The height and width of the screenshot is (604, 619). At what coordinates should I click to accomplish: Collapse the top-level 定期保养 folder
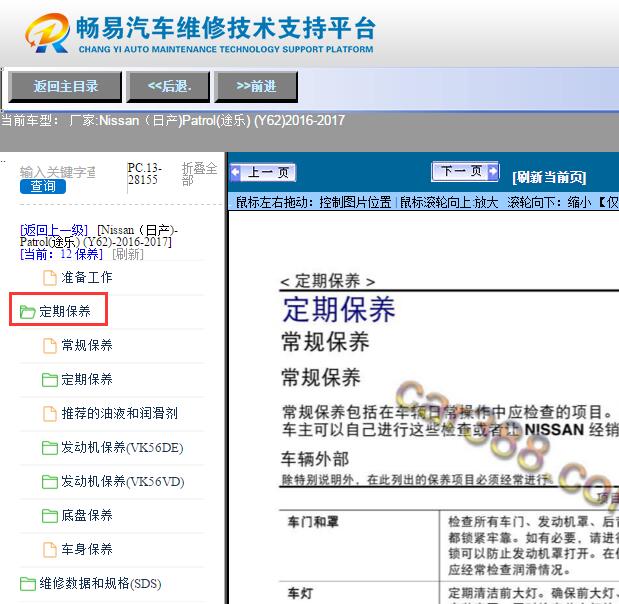click(65, 311)
